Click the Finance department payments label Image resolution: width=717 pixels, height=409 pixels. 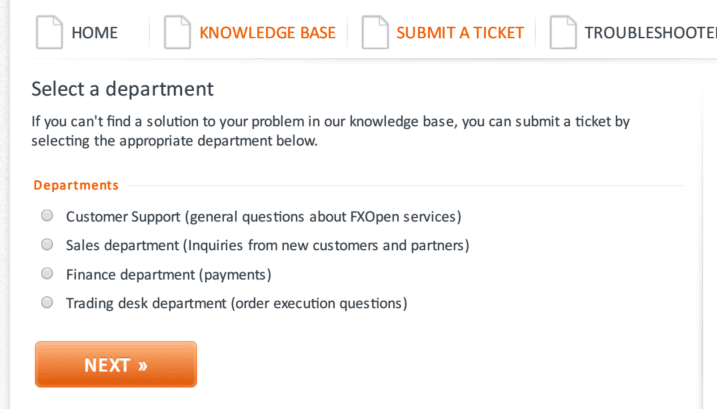pyautogui.click(x=168, y=274)
